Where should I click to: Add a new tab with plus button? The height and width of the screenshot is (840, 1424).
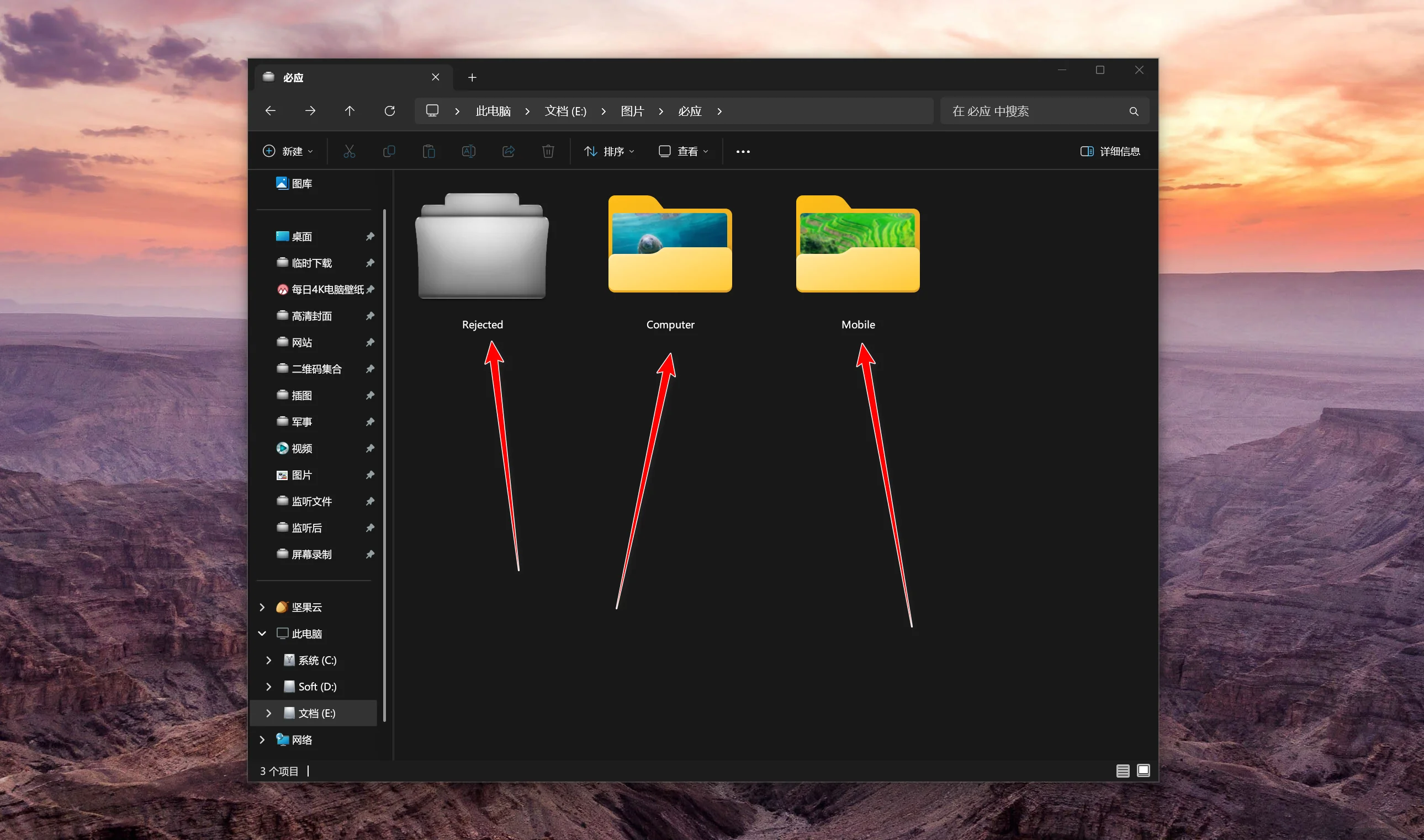pos(472,78)
